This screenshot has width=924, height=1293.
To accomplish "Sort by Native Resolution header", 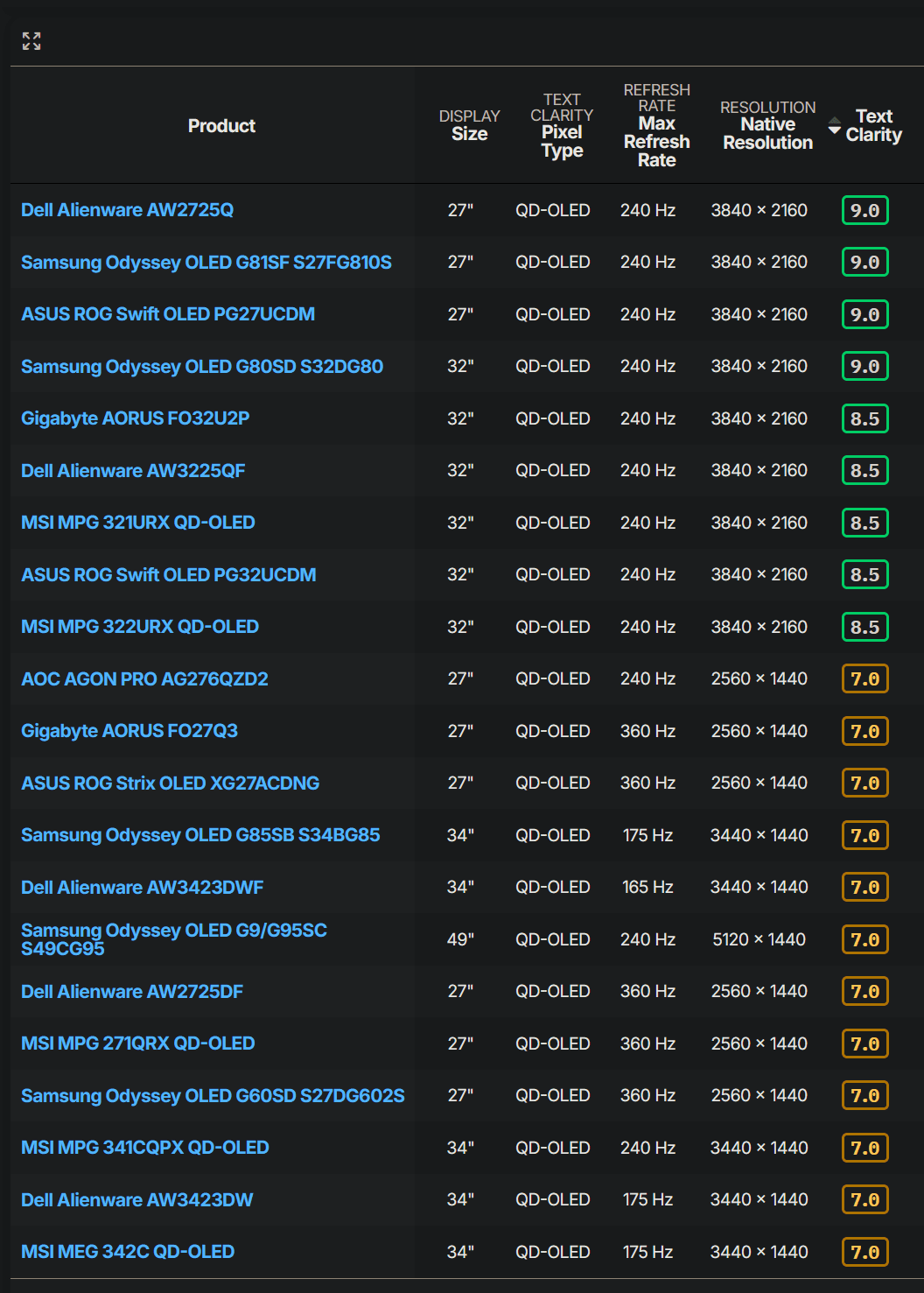I will tap(768, 125).
